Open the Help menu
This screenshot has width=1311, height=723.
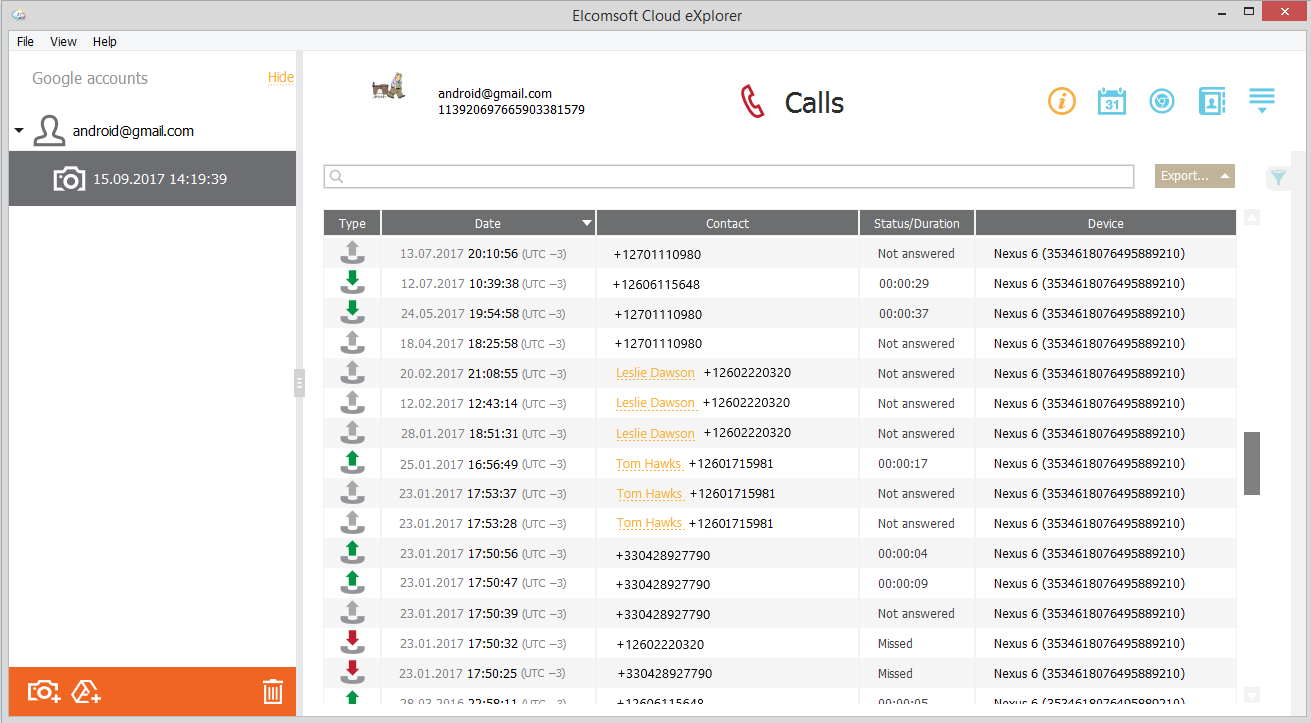click(x=105, y=42)
